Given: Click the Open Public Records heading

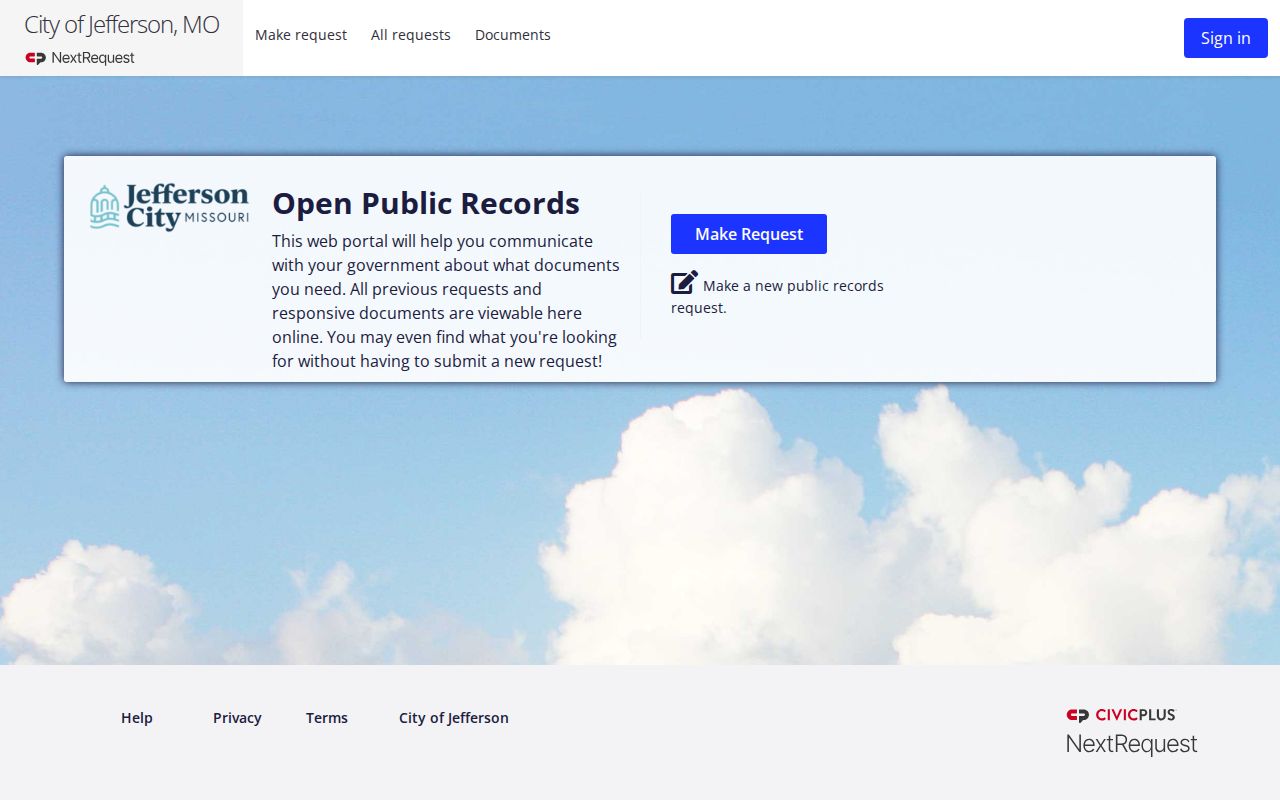Looking at the screenshot, I should pos(426,203).
